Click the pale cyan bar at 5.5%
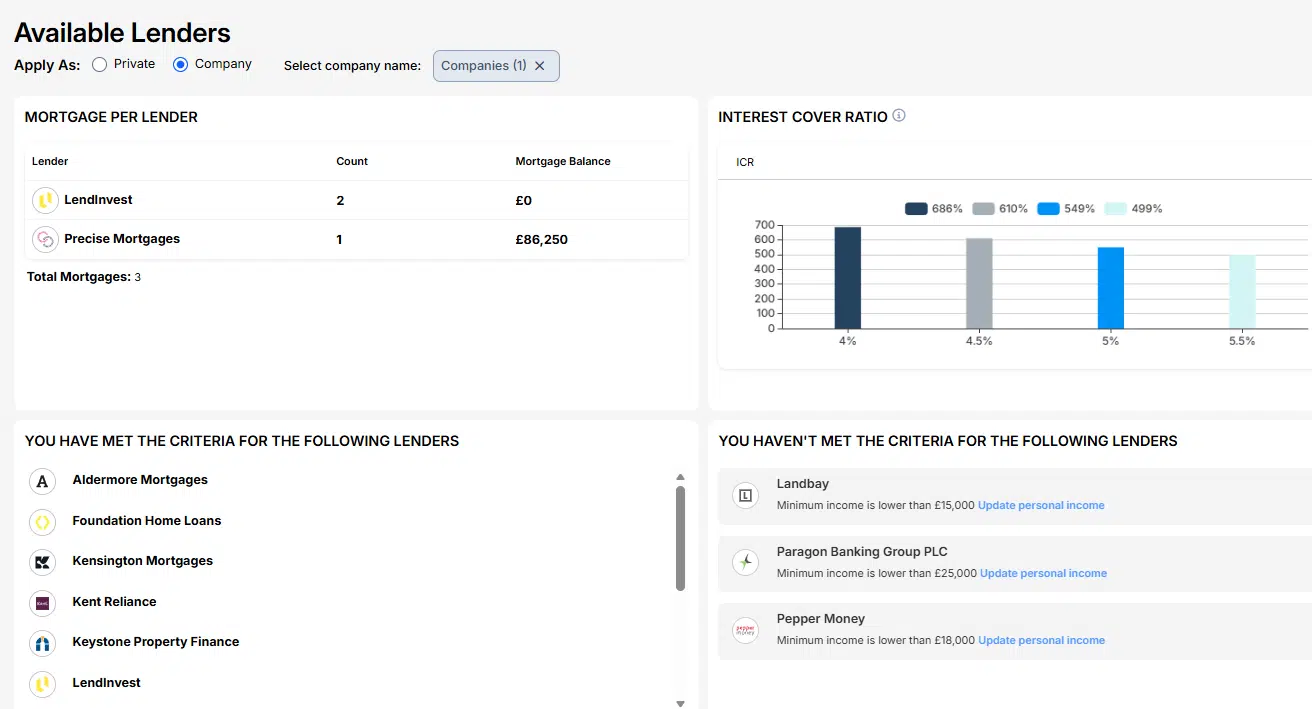The image size is (1312, 709). (x=1242, y=292)
